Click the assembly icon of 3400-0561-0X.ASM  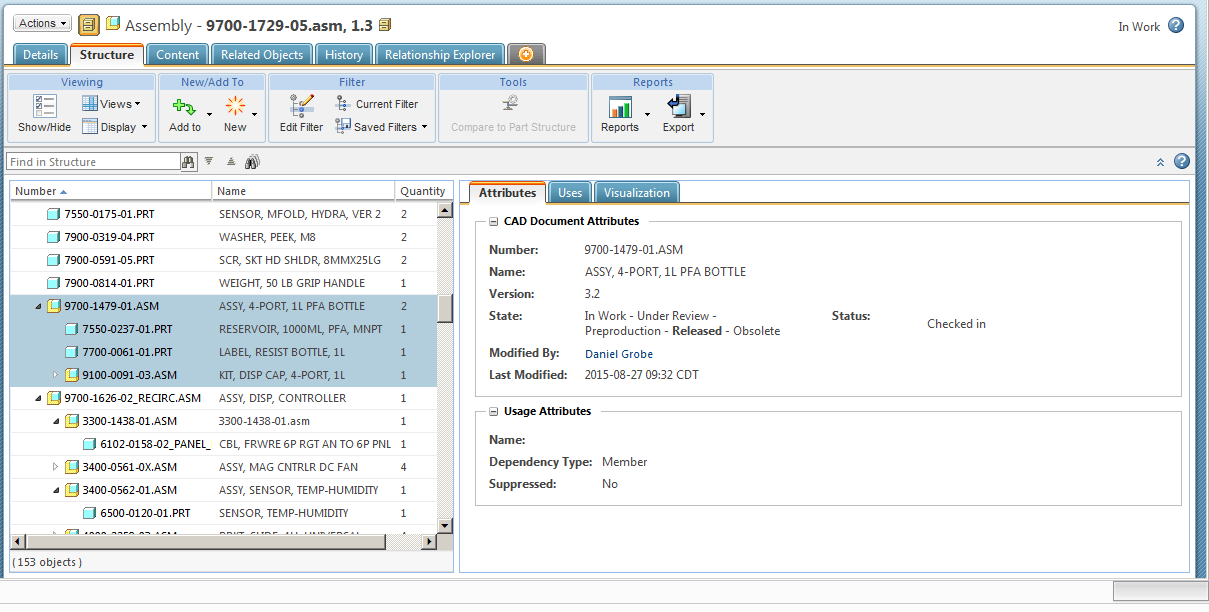72,467
